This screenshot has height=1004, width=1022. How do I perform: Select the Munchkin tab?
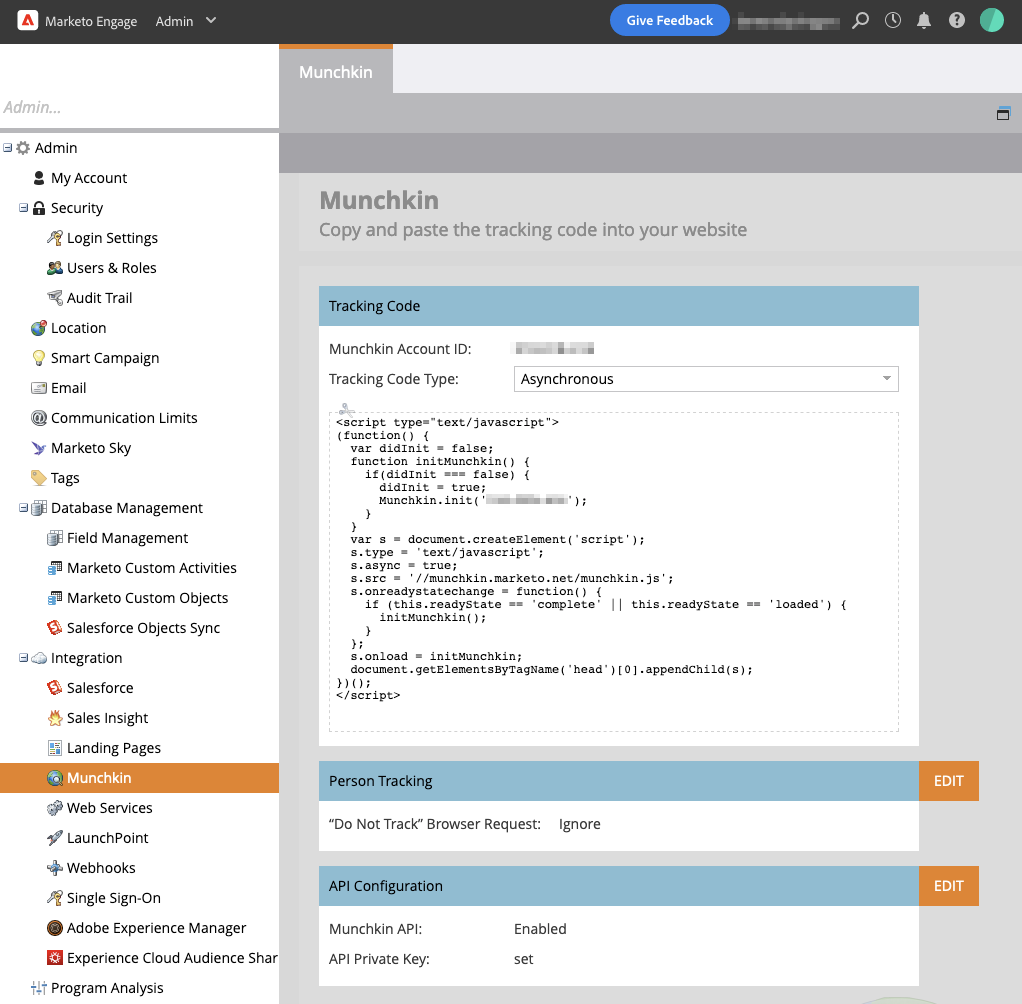(x=336, y=71)
